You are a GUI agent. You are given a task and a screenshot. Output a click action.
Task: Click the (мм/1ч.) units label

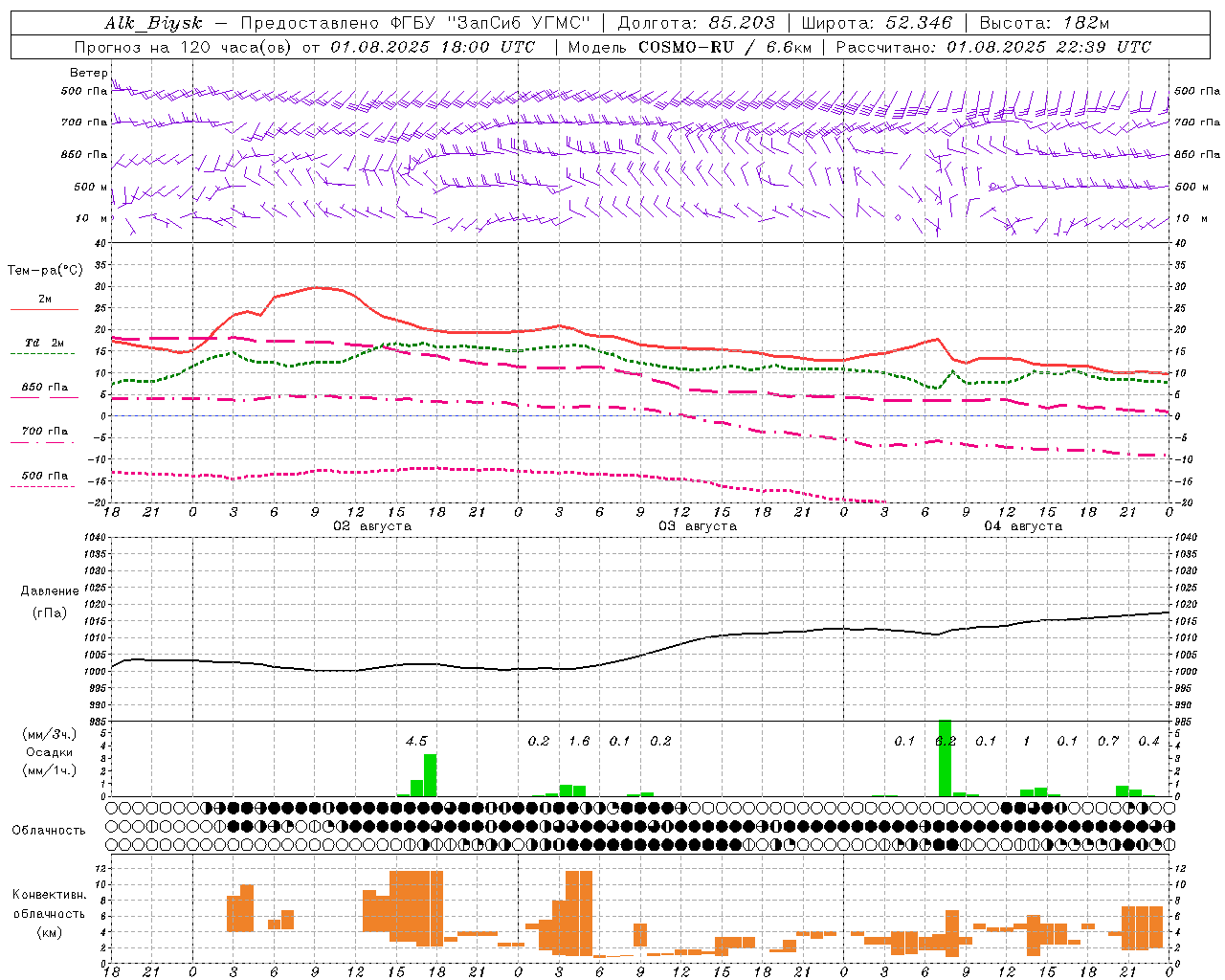[49, 770]
